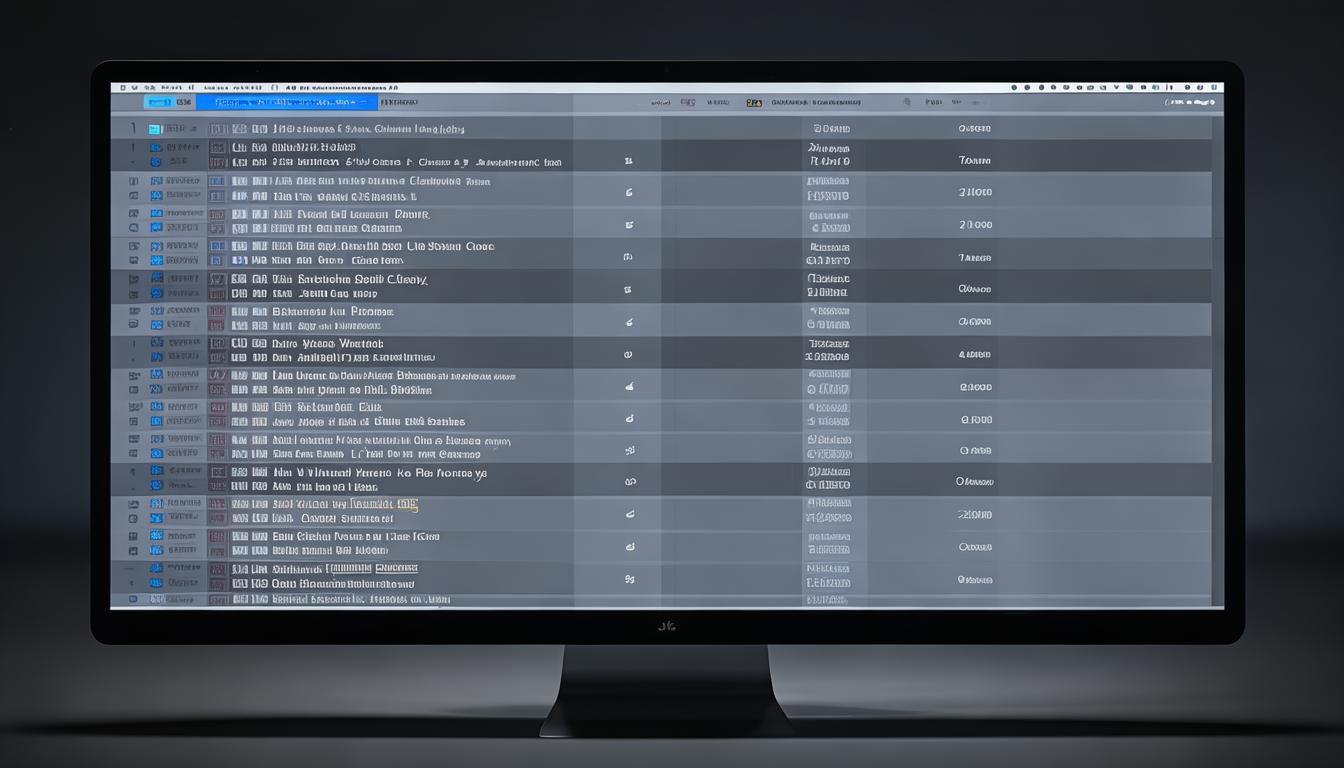Click the rightmost status icon in the top-right menu bar

(x=1213, y=88)
